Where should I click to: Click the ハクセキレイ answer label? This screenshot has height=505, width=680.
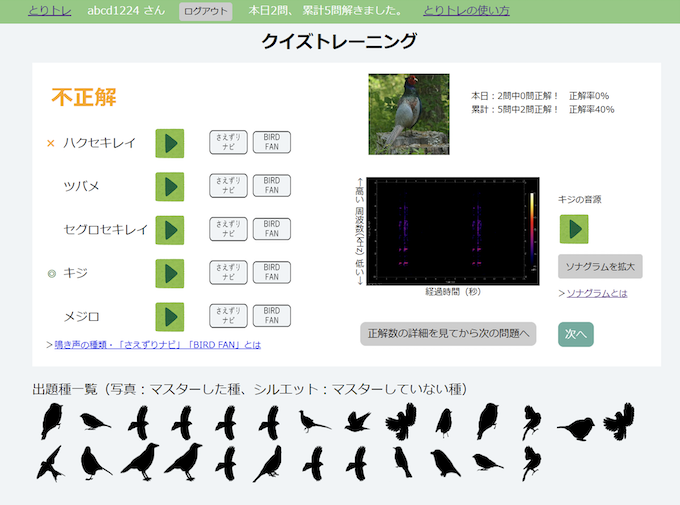(99, 143)
